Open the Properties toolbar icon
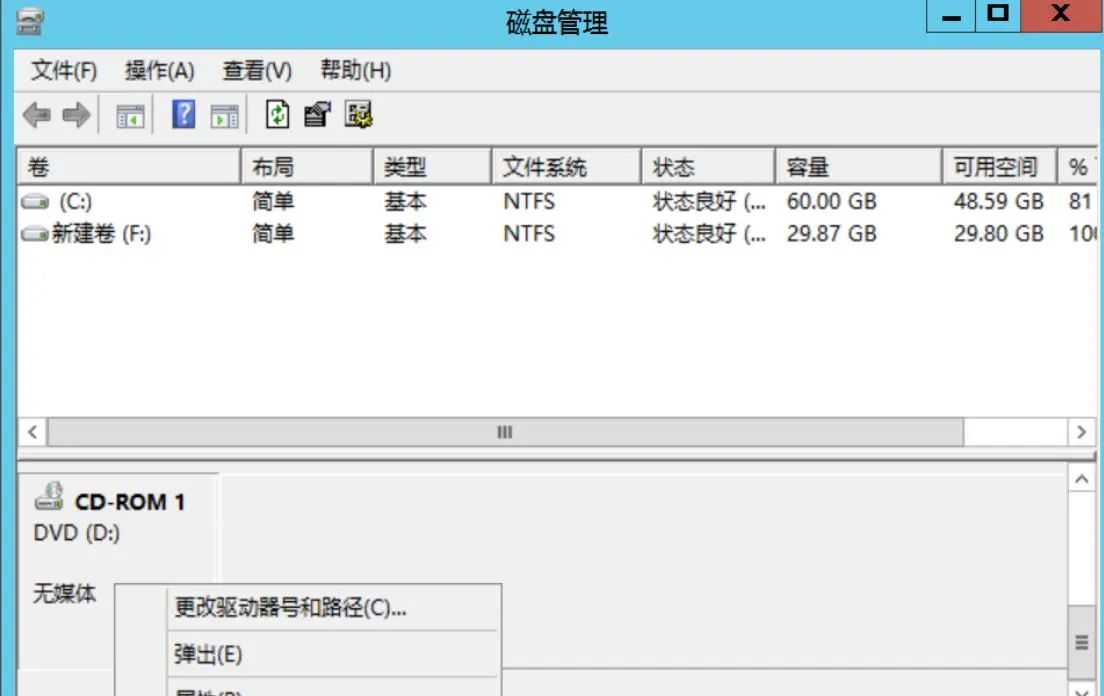 (317, 114)
